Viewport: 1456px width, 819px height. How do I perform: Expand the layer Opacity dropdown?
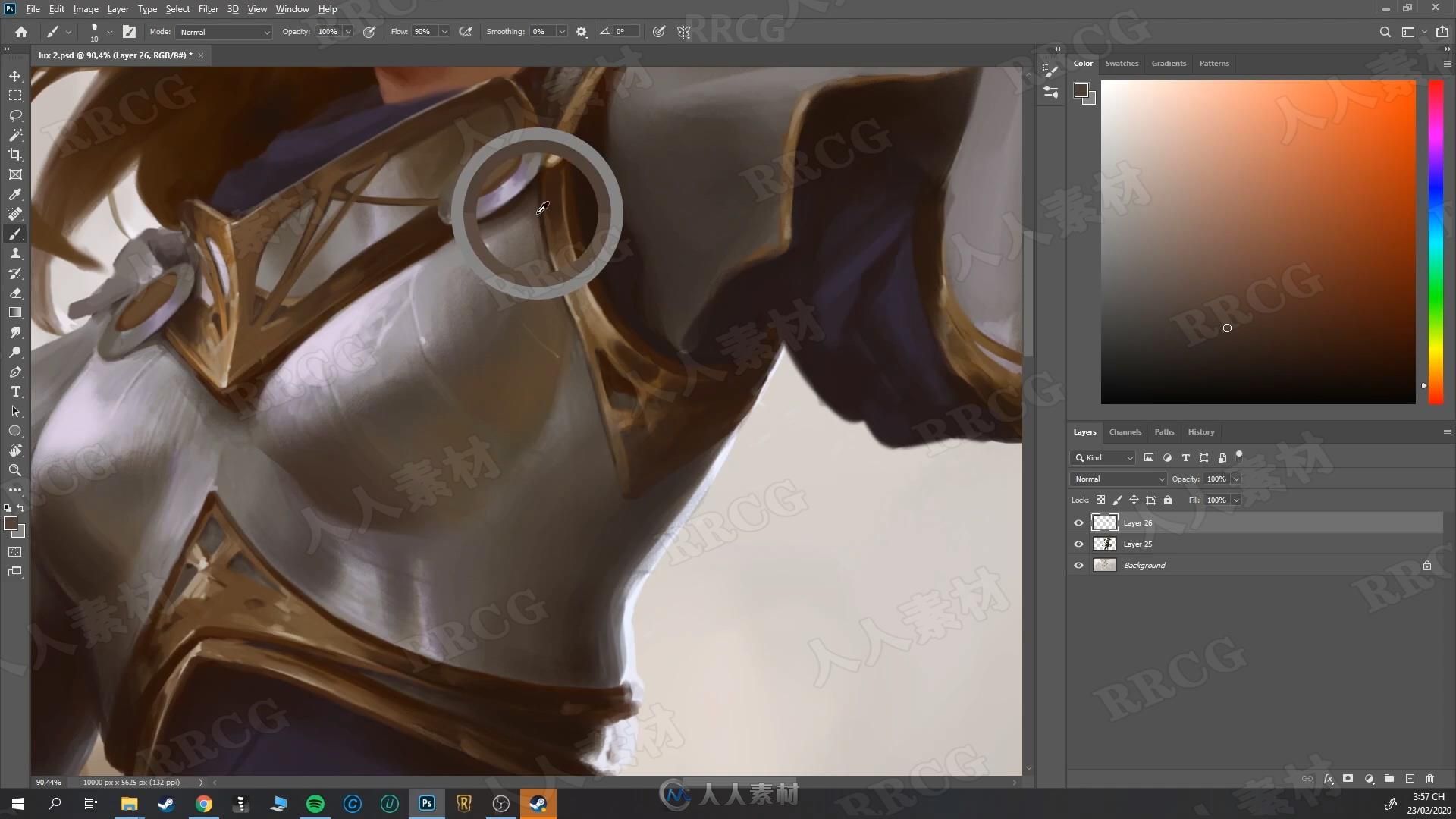[1235, 479]
